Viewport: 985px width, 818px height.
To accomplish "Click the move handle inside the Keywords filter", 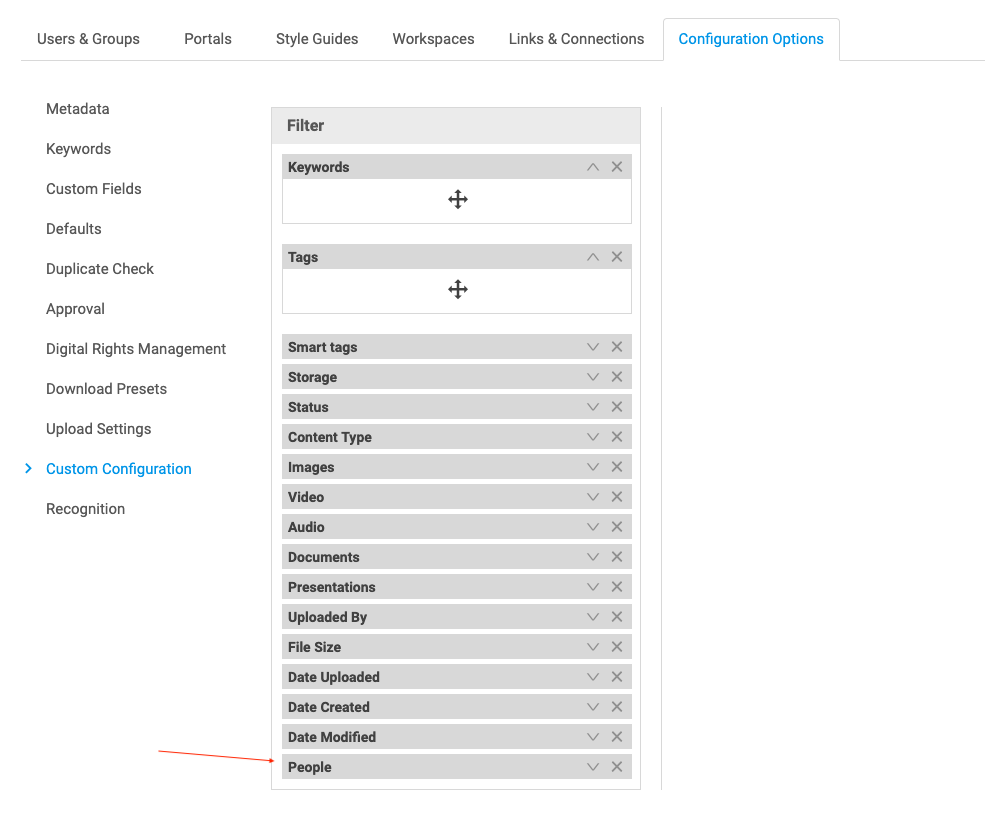I will point(457,199).
